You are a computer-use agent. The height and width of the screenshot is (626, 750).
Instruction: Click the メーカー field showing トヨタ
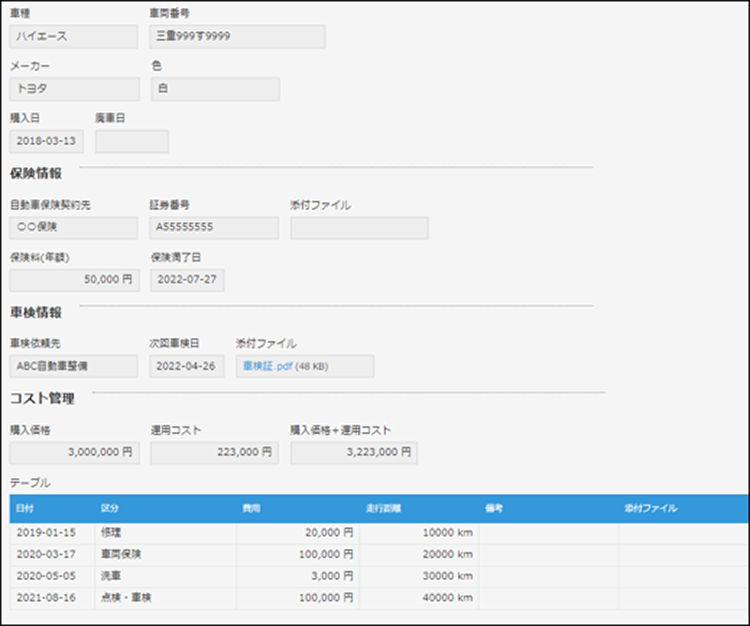pyautogui.click(x=73, y=89)
